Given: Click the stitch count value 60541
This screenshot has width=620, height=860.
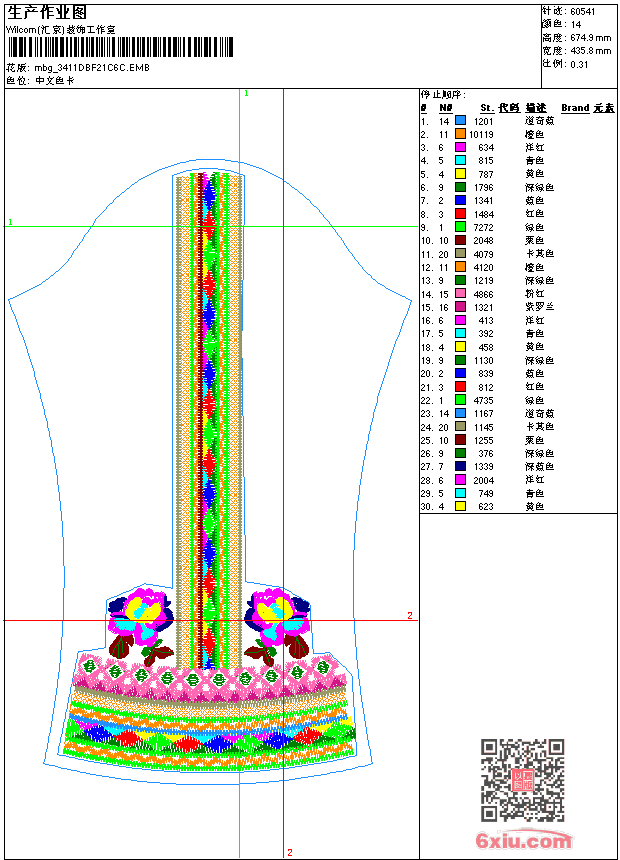Looking at the screenshot, I should (x=583, y=11).
